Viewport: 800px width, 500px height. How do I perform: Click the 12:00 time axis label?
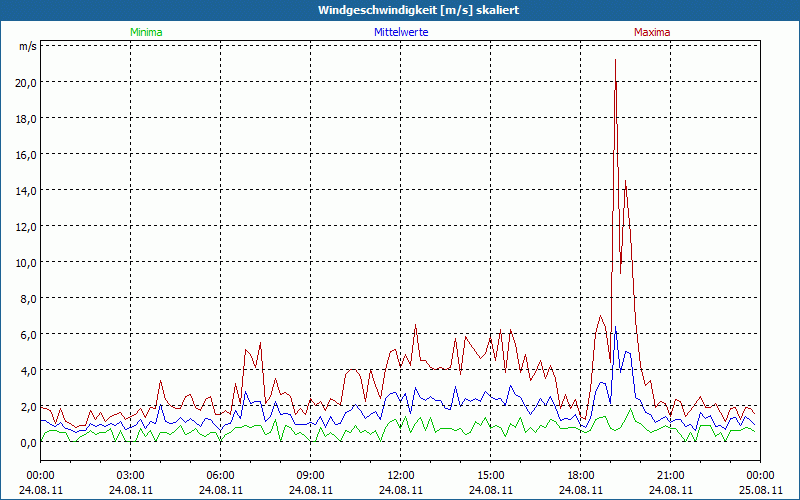(401, 476)
